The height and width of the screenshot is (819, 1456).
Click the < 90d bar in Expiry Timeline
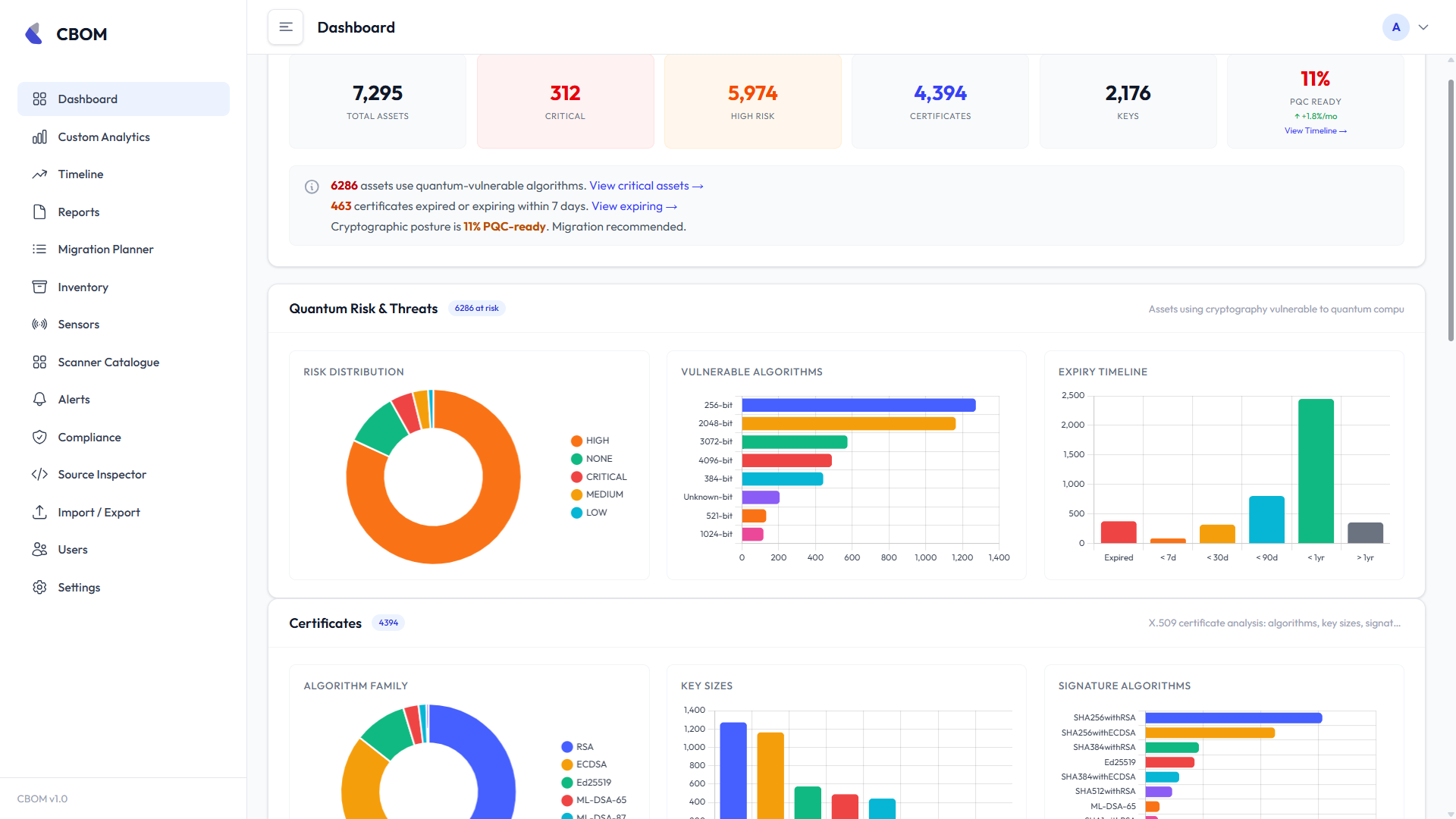click(1266, 519)
